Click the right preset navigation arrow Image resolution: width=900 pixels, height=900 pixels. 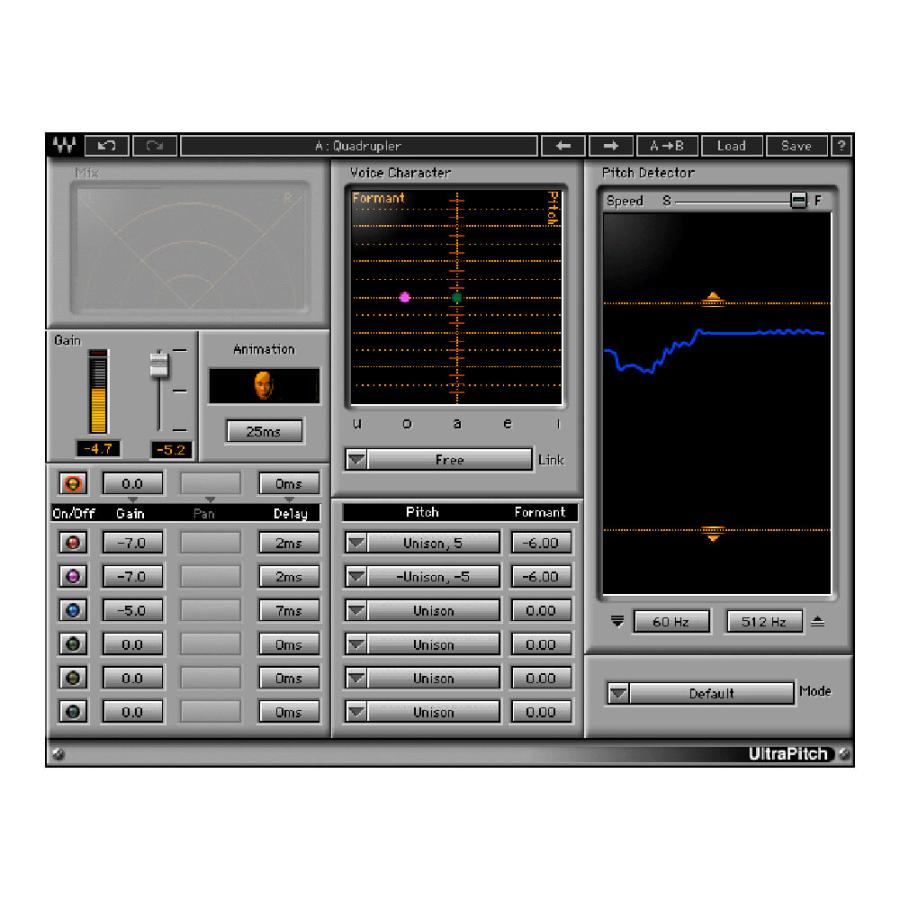610,145
